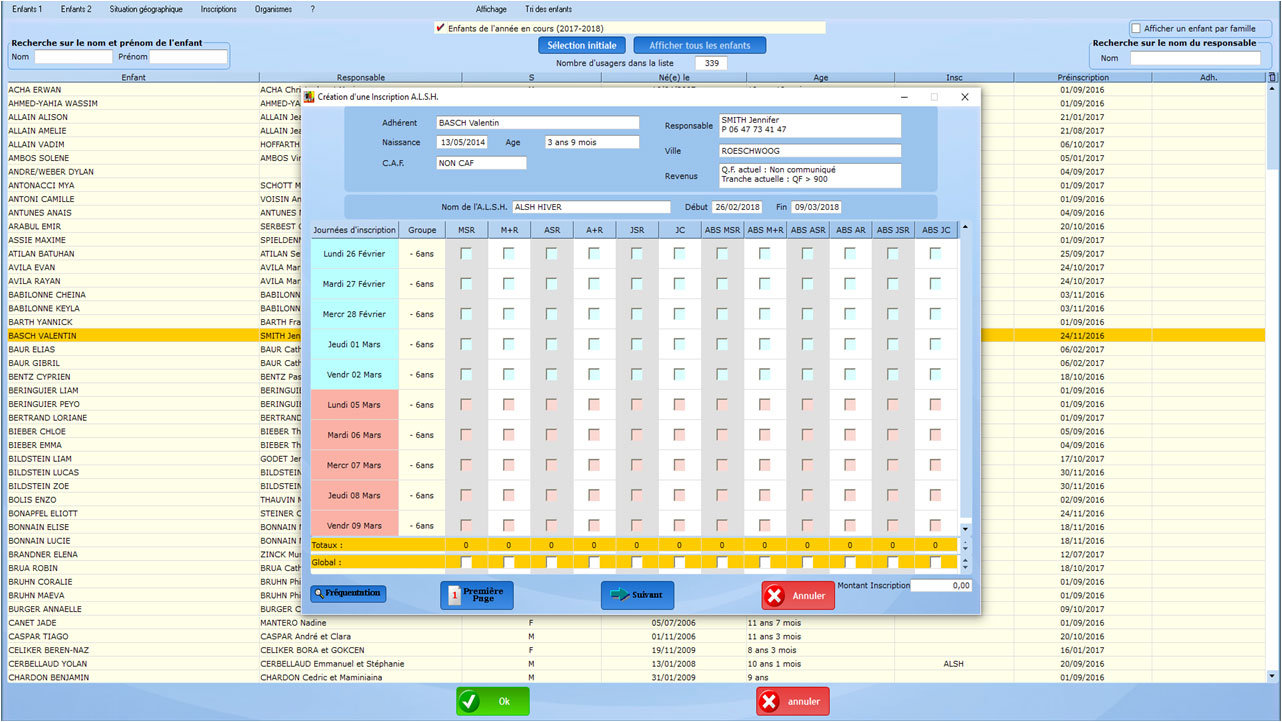Check ABS JC for Vendr 09 Mars
Viewport: 1282px width, 722px height.
click(936, 525)
